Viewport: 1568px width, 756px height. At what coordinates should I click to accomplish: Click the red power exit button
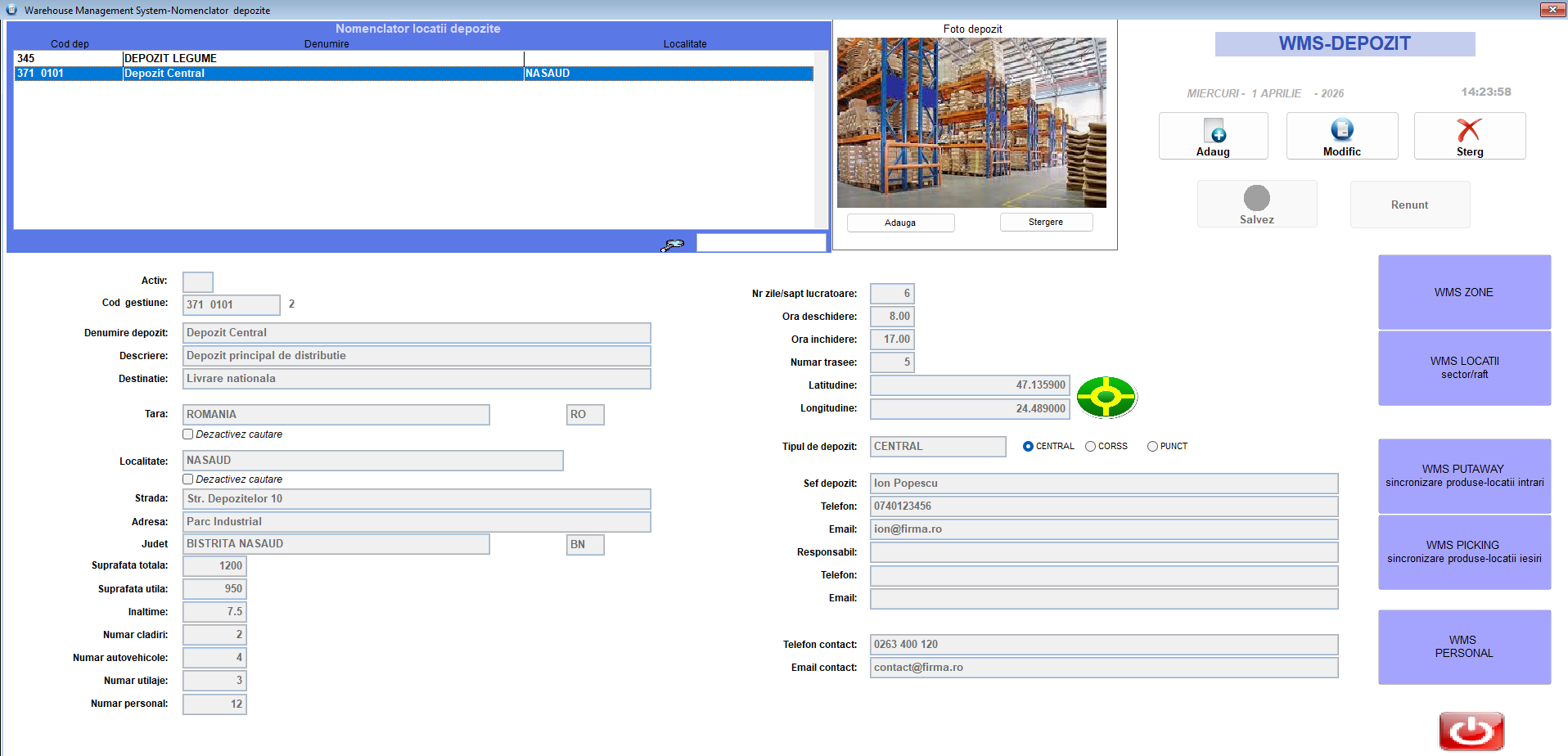point(1471,731)
